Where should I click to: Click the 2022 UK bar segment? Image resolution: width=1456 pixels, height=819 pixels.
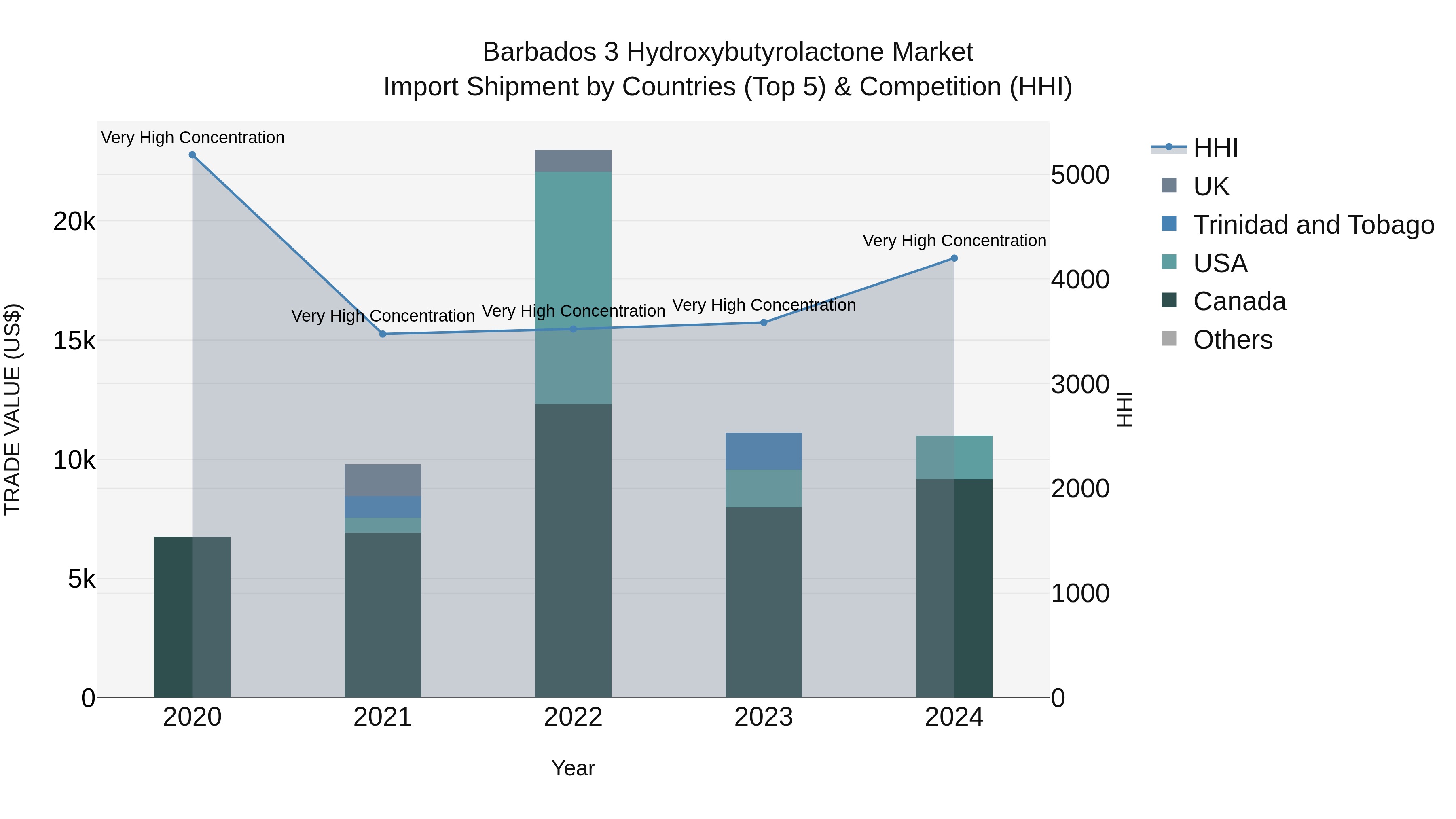coord(573,161)
